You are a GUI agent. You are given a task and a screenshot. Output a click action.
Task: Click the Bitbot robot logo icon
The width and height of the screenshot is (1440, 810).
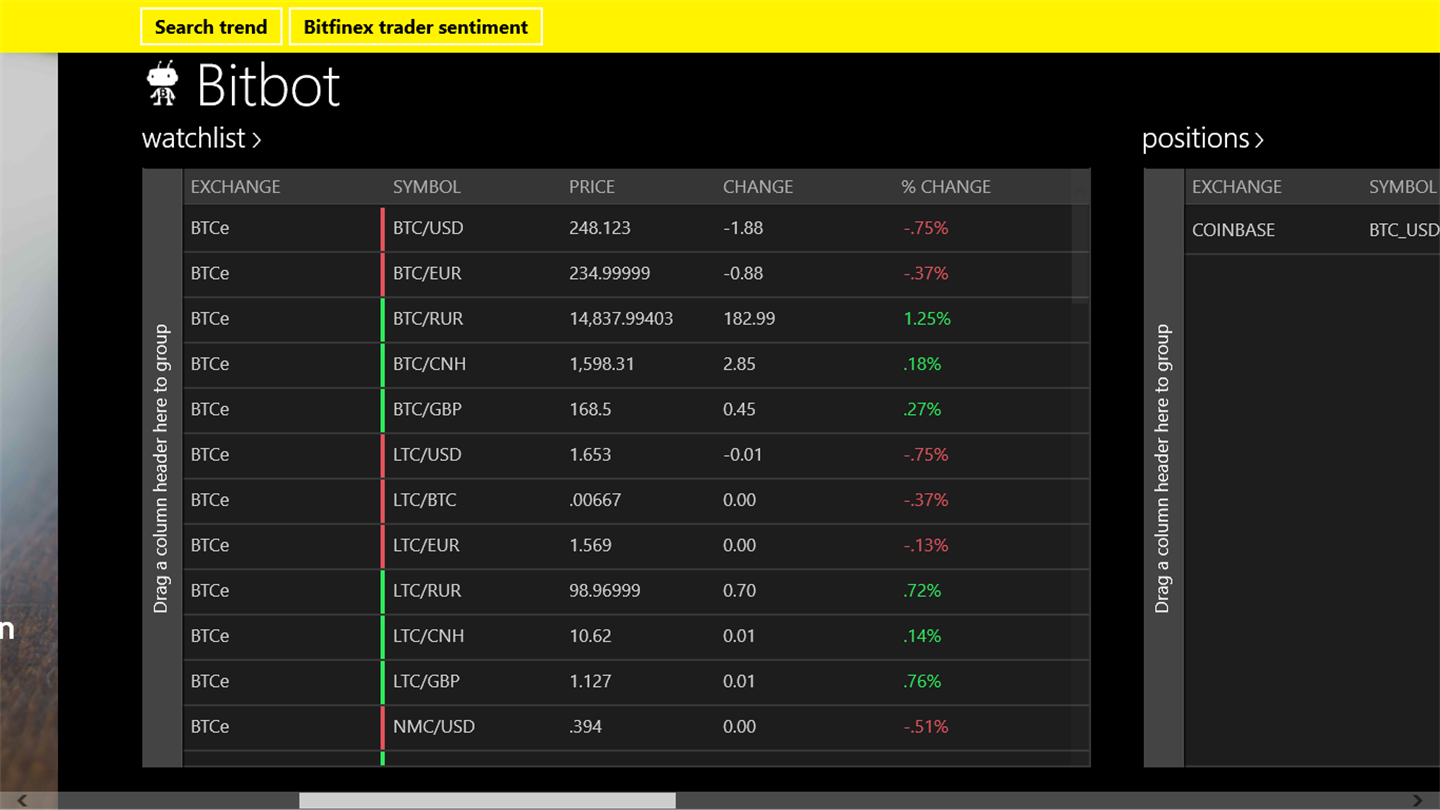[x=162, y=84]
